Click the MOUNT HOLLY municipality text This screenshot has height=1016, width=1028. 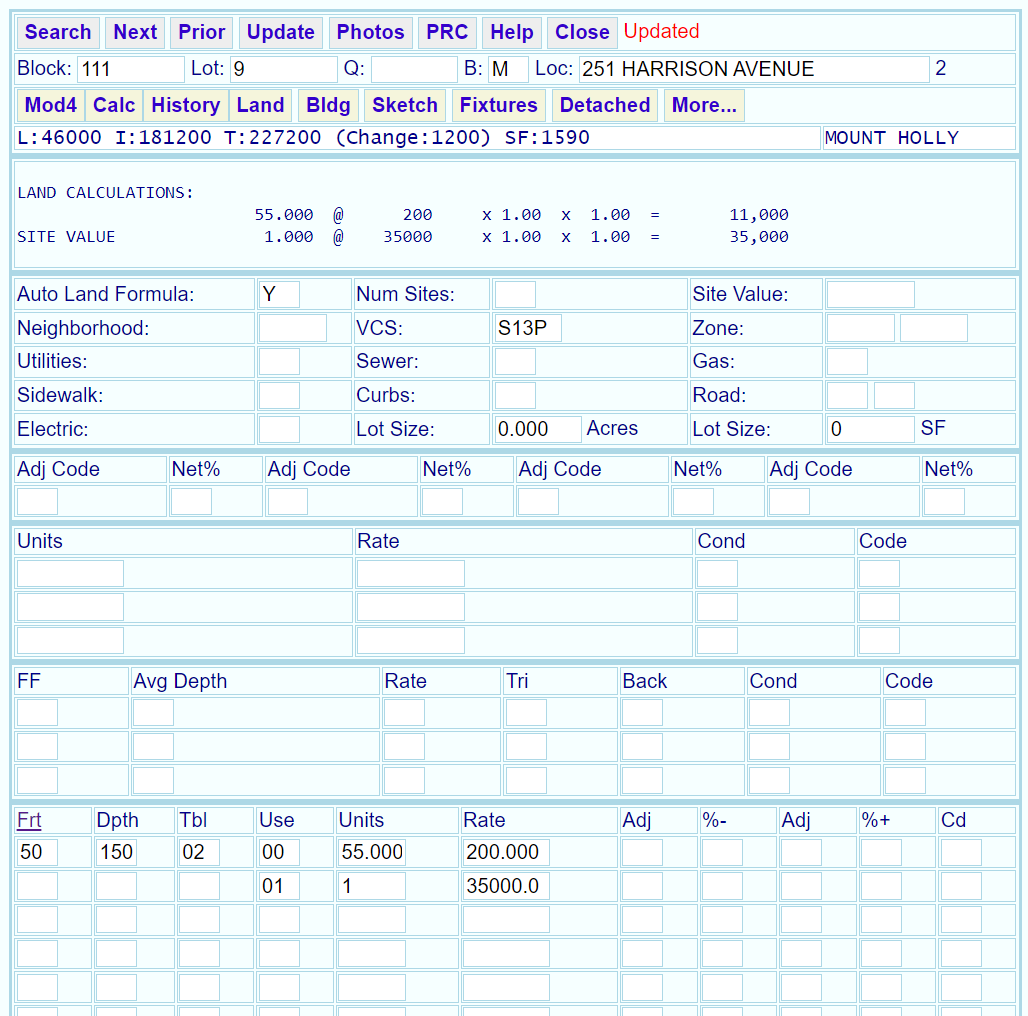coord(892,138)
